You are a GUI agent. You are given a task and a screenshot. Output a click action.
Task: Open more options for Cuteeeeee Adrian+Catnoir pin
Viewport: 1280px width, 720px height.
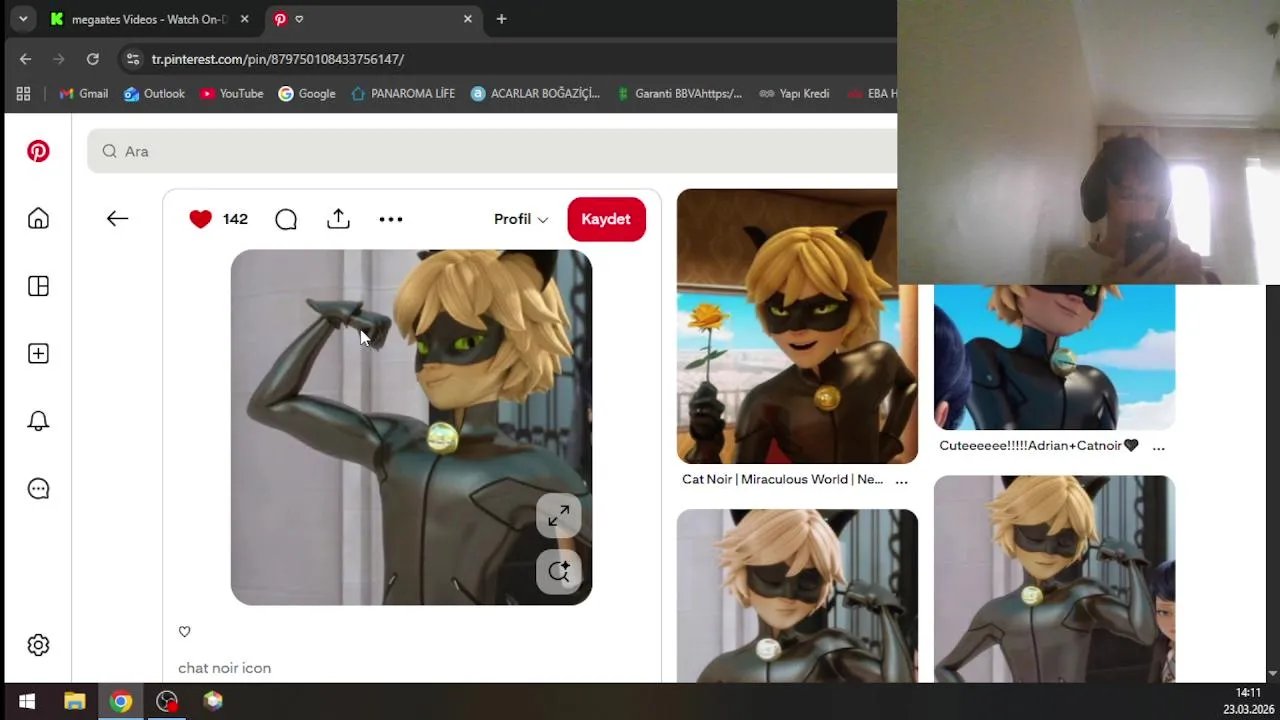[x=1158, y=447]
